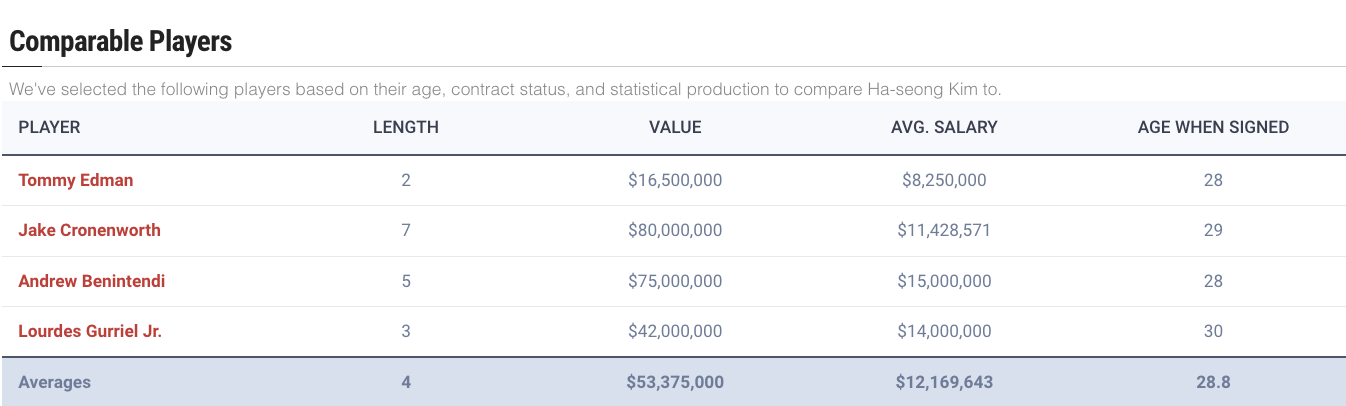Viewport: 1346px width, 406px height.
Task: Select the $12,169,643 average salary total
Action: pos(944,382)
